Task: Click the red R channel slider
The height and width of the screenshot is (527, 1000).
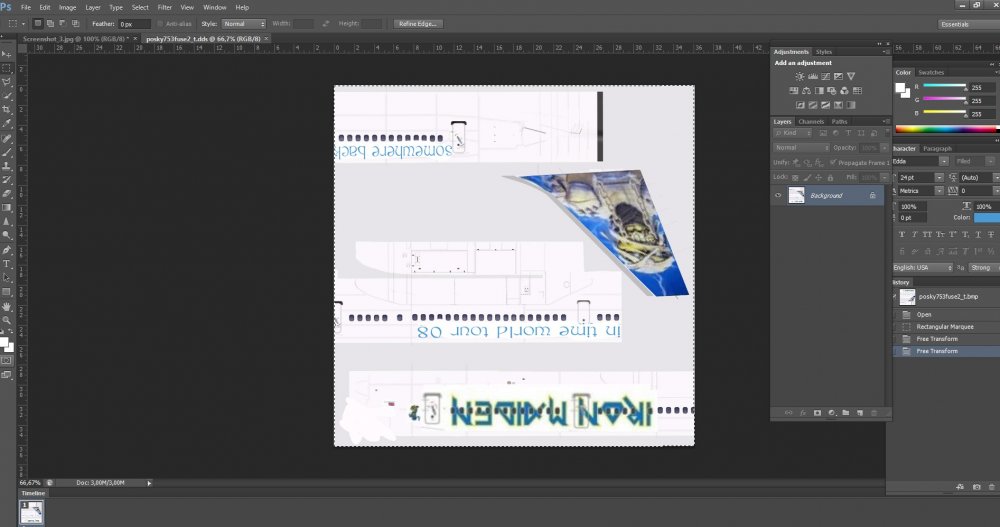Action: coord(945,85)
